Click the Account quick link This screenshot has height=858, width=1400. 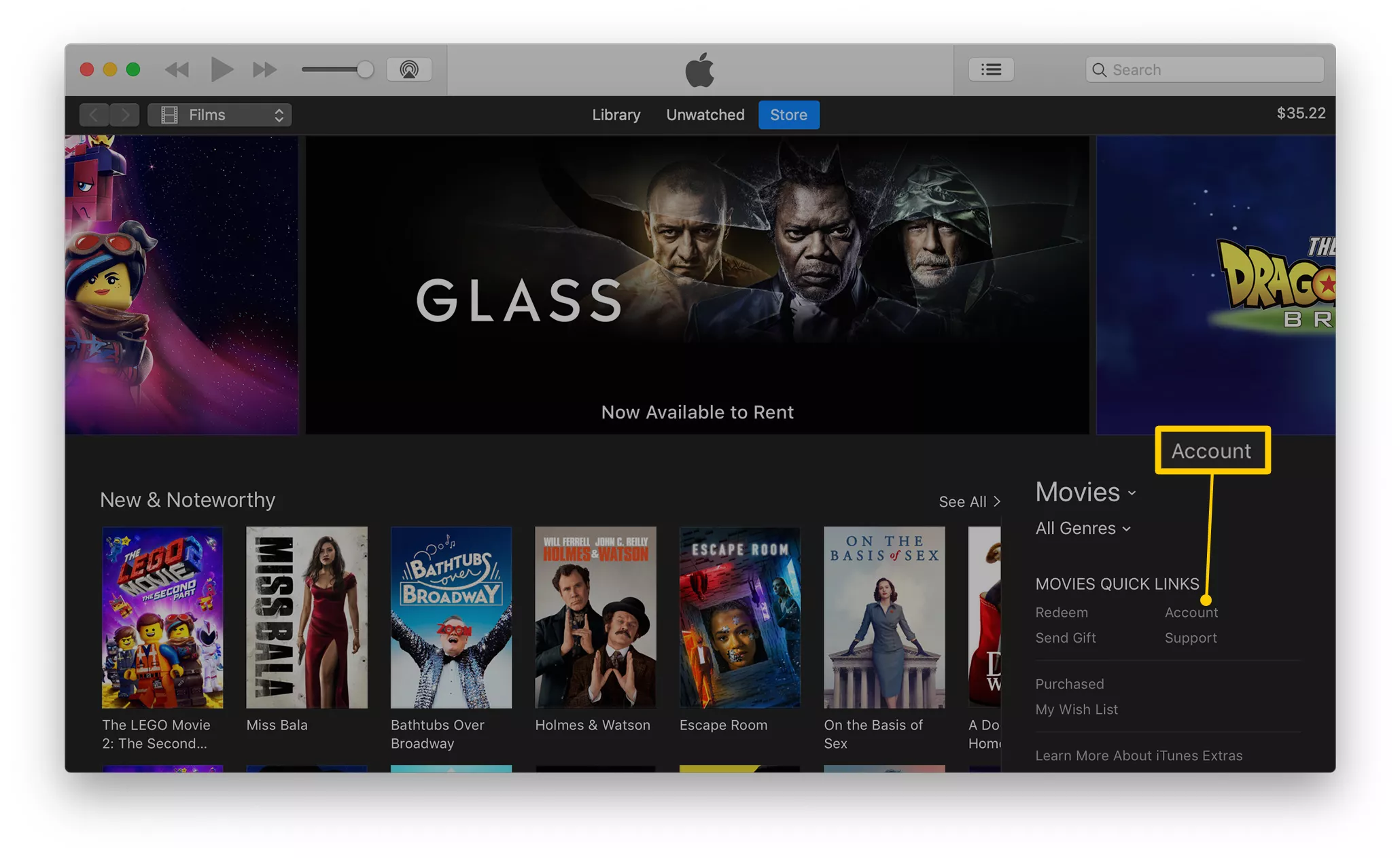(1191, 612)
